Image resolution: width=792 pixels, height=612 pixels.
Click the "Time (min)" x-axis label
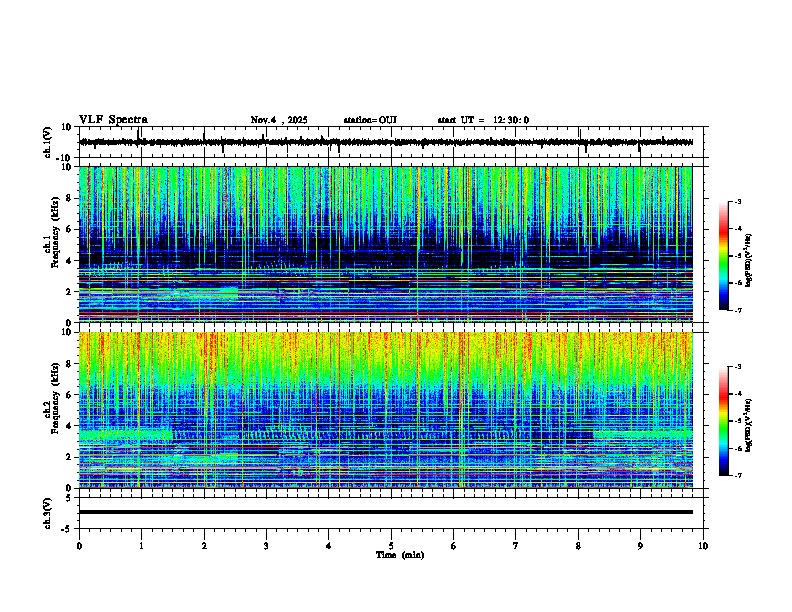[x=400, y=555]
